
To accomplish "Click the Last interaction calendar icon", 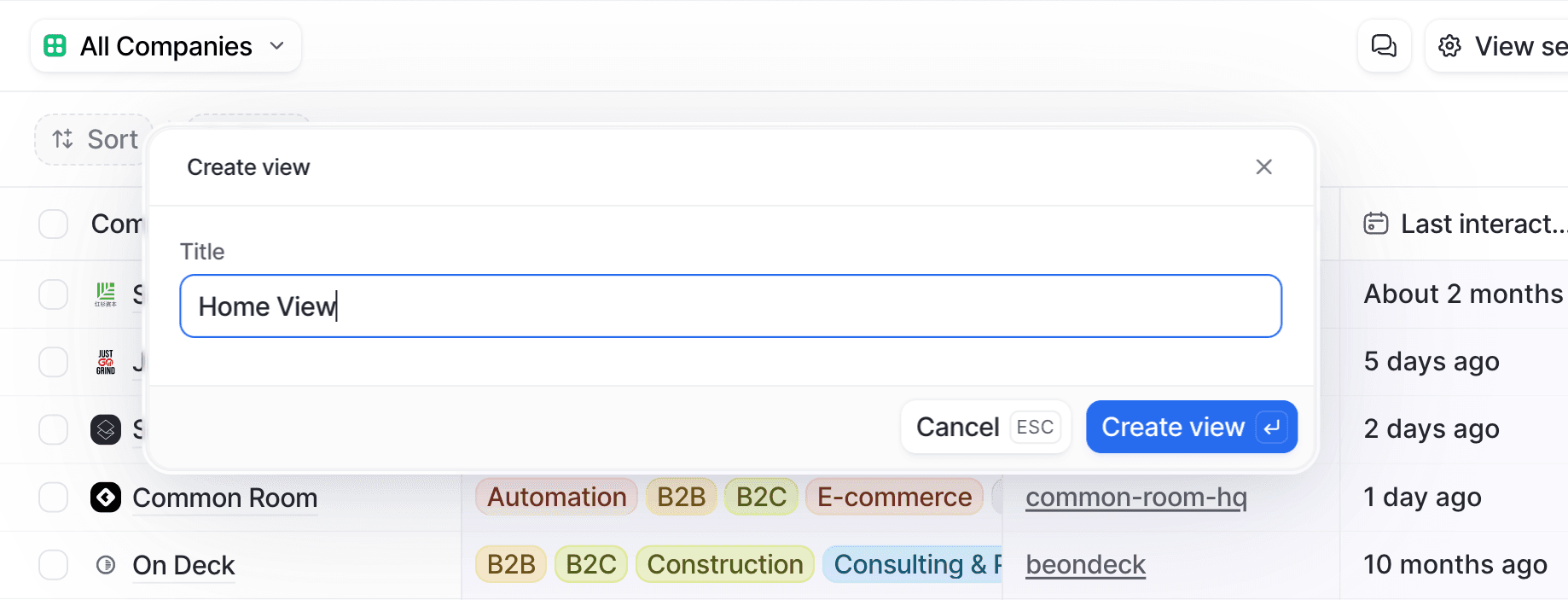I will tap(1375, 224).
